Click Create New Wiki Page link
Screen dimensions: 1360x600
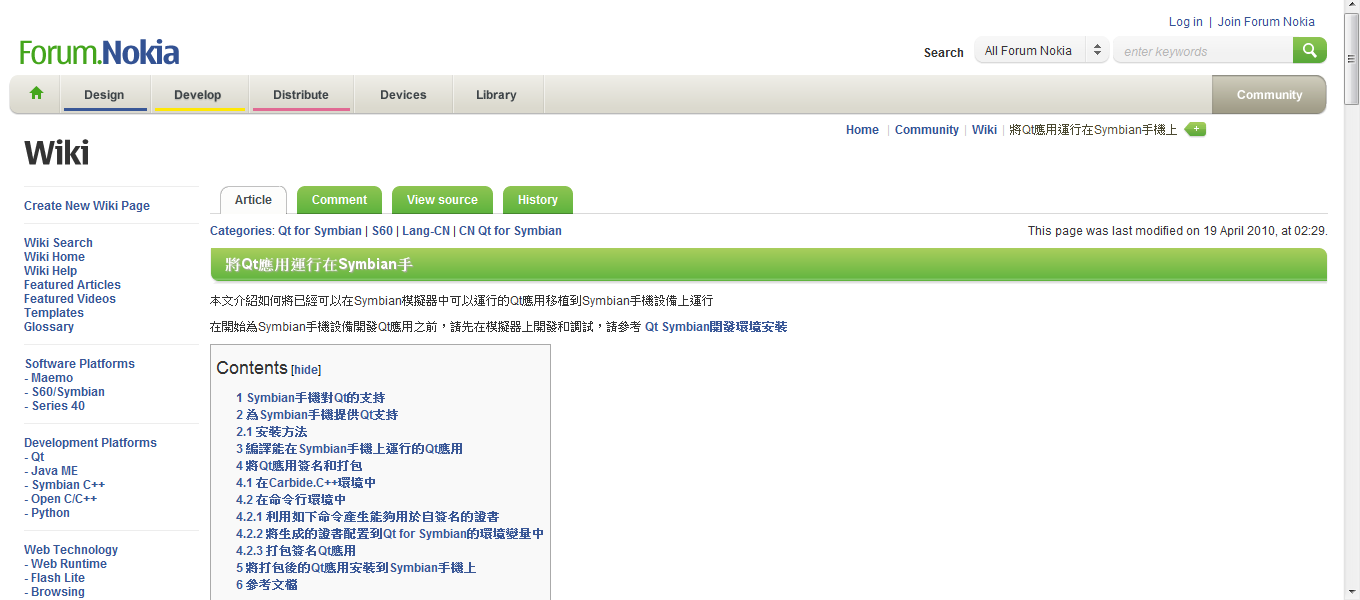click(87, 206)
